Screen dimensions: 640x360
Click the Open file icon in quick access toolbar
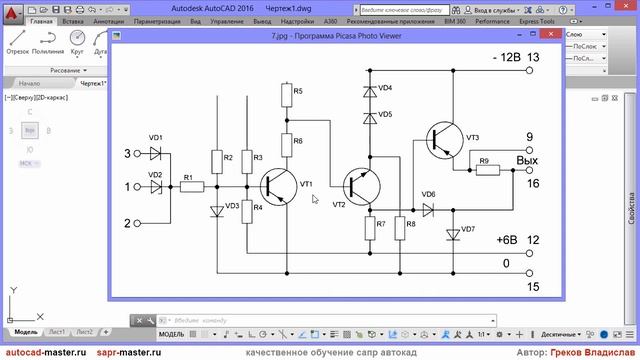[x=44, y=9]
